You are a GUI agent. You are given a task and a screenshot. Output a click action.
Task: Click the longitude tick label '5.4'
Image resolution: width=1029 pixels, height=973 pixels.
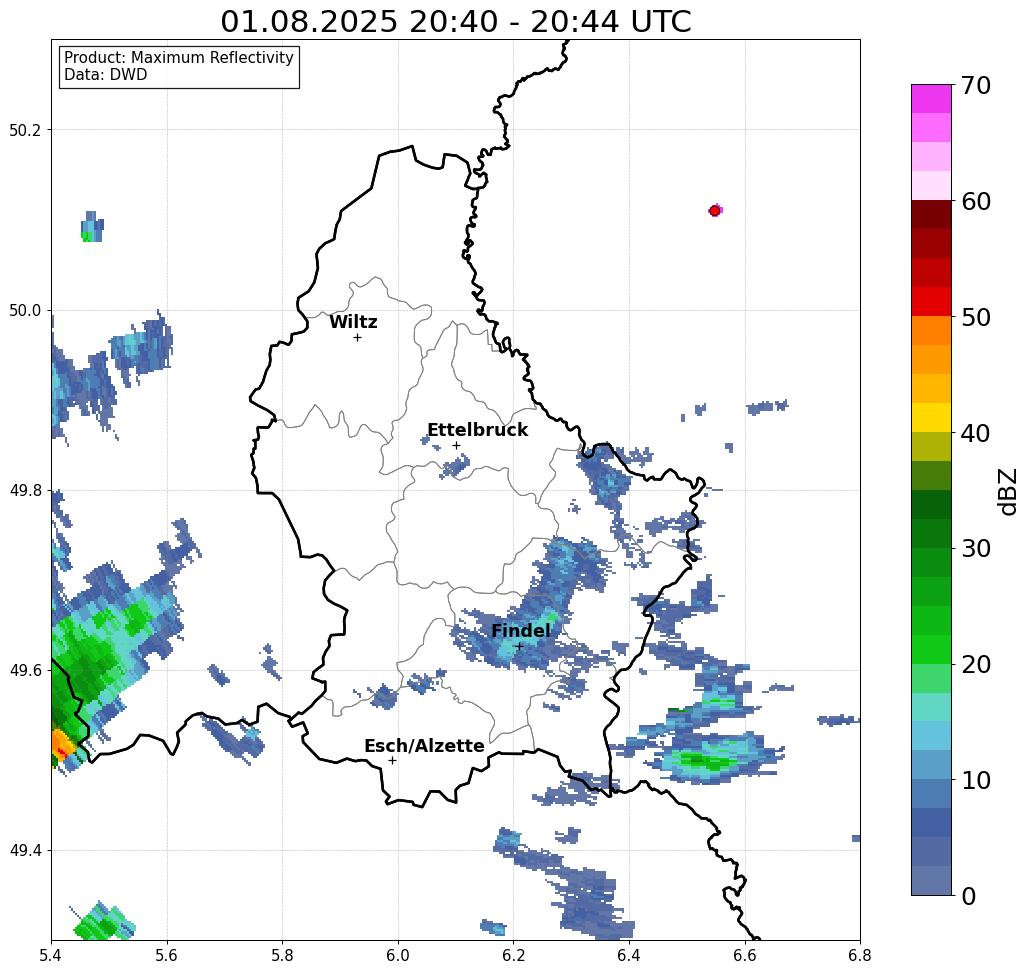pyautogui.click(x=52, y=955)
